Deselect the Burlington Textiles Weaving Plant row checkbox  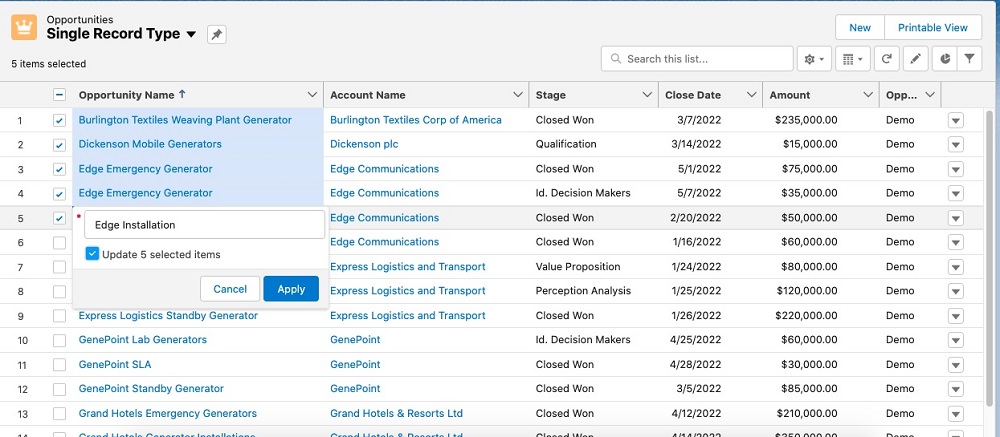pos(59,120)
